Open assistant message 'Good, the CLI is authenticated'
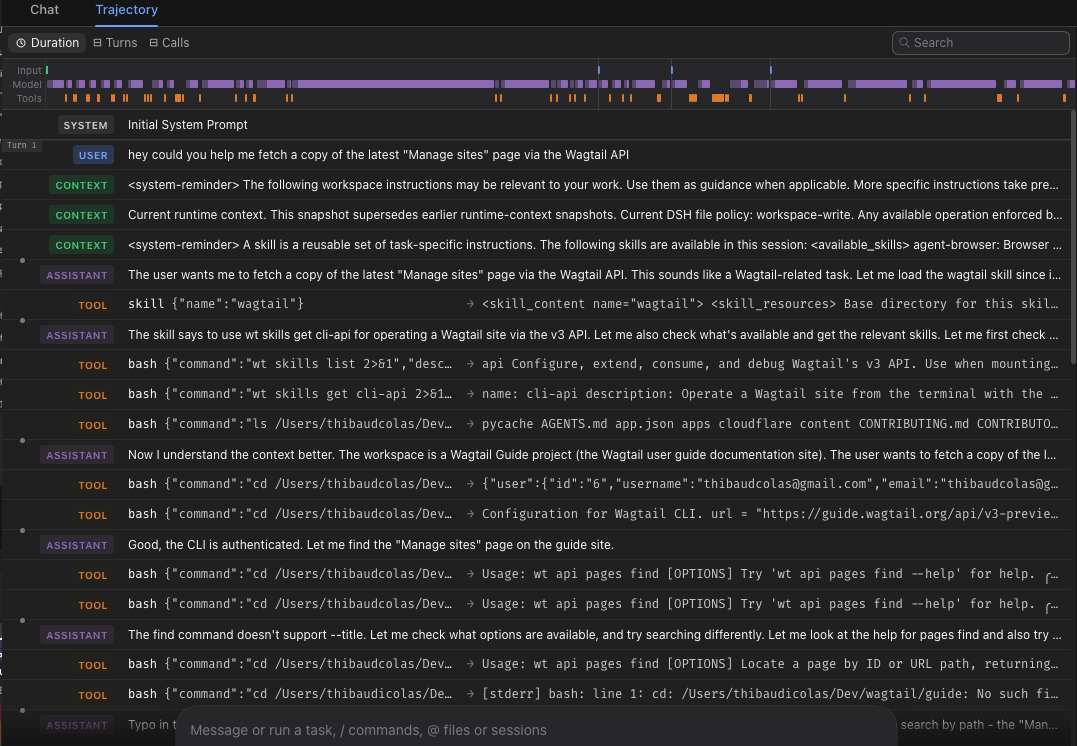Viewport: 1077px width, 746px height. pyautogui.click(x=536, y=545)
